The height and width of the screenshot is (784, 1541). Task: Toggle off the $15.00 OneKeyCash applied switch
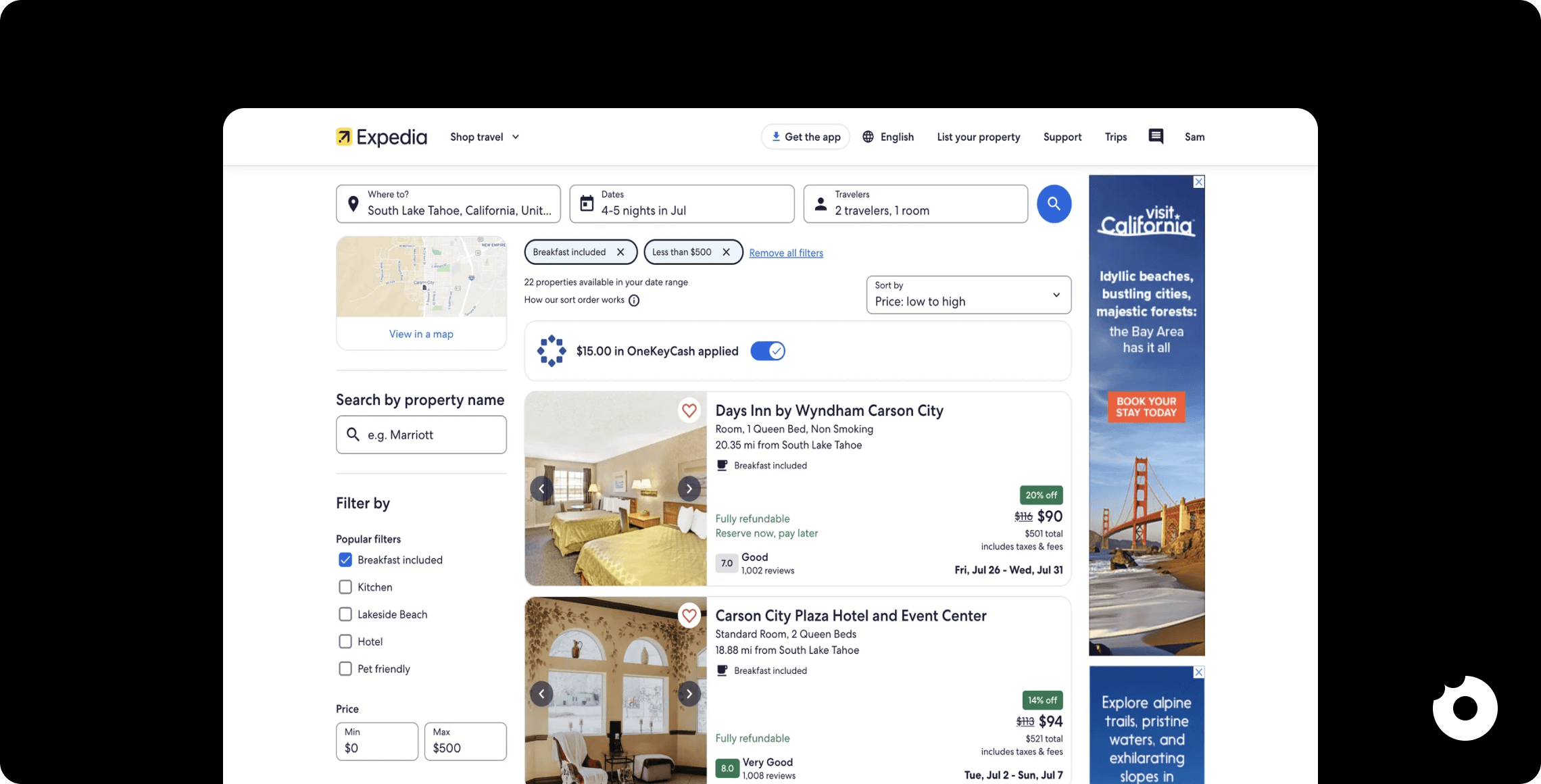767,351
